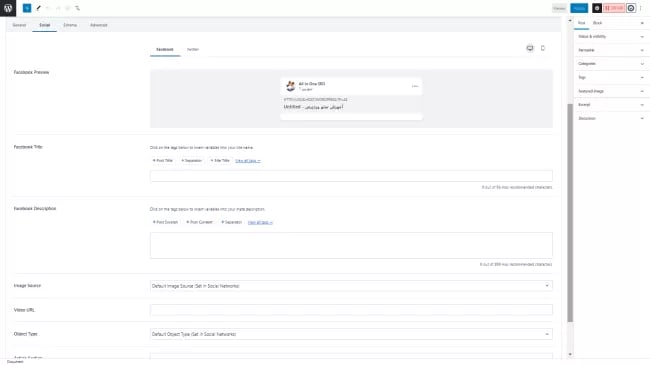Open View all tags link for Facebook Description

(x=260, y=222)
